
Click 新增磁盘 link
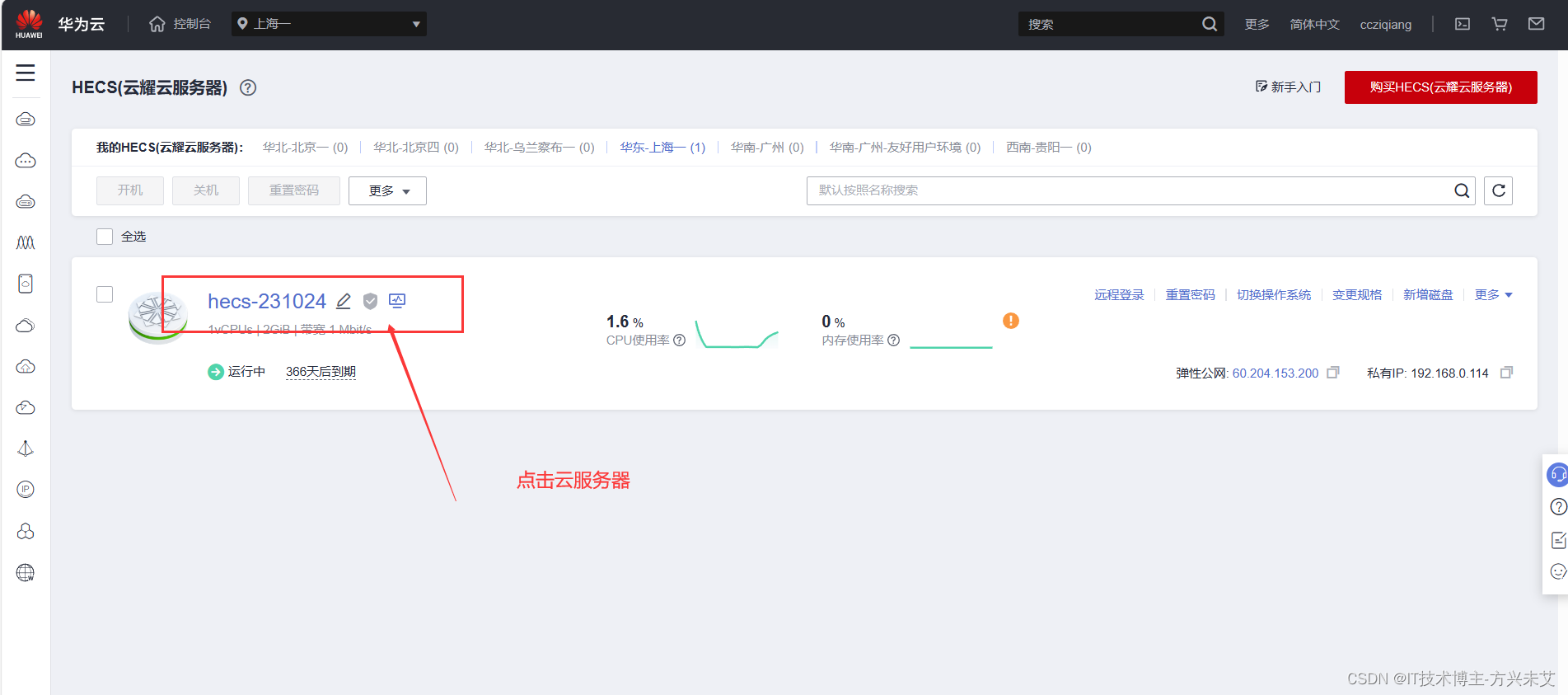[1428, 295]
